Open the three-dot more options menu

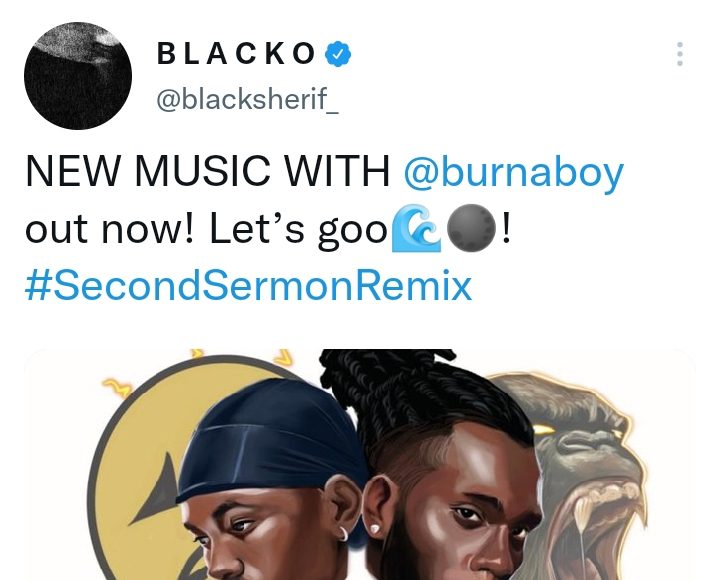[680, 54]
